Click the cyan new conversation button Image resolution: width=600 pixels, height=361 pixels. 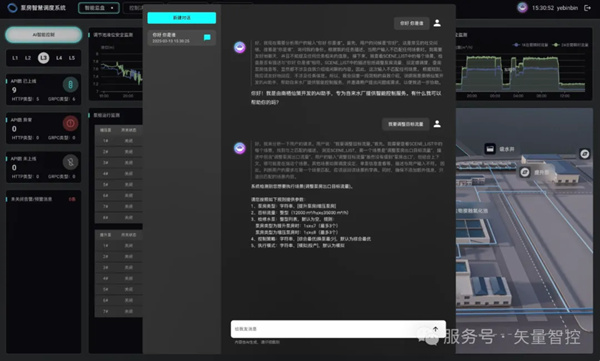click(x=181, y=18)
